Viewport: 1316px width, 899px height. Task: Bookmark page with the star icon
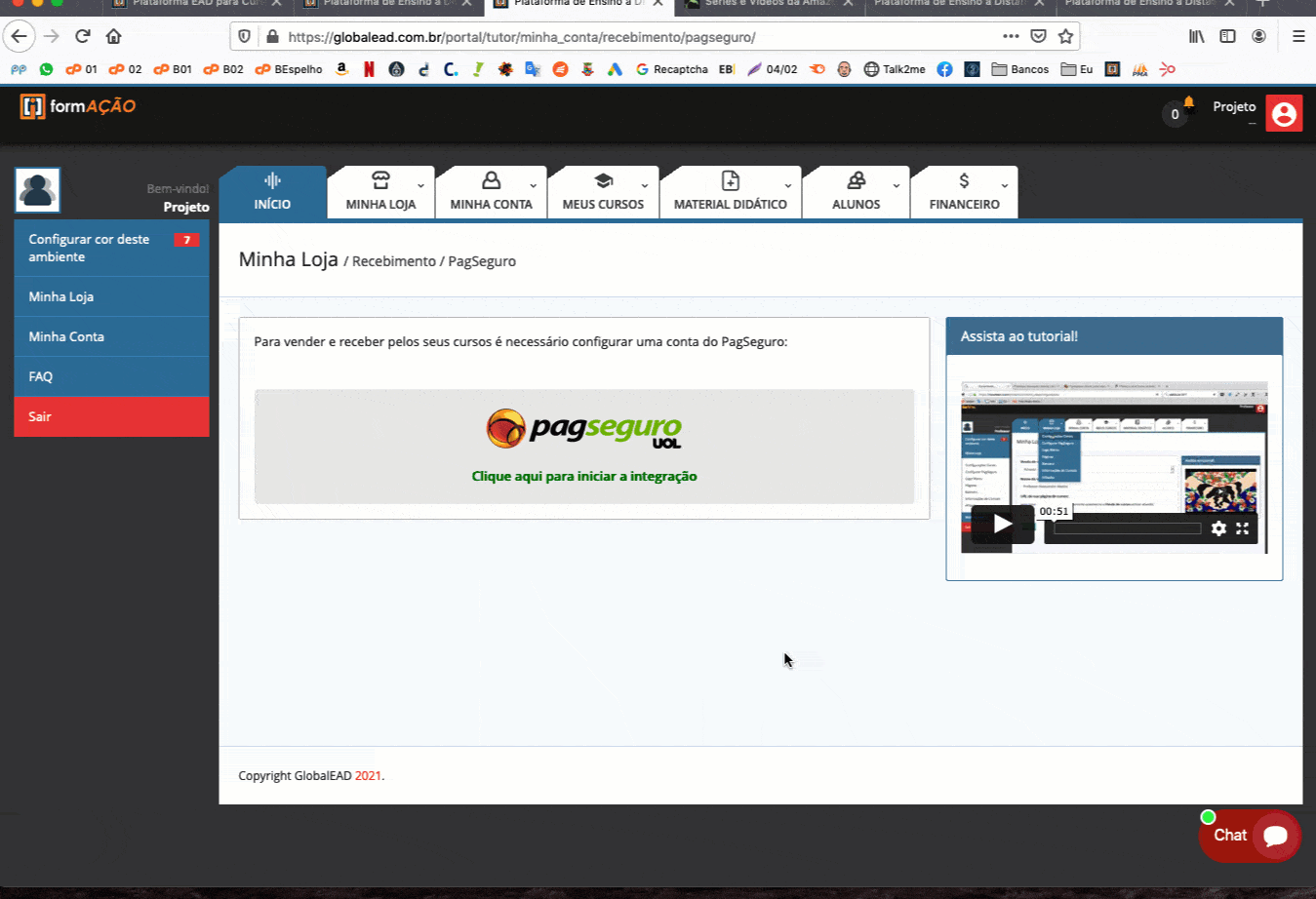pyautogui.click(x=1065, y=37)
